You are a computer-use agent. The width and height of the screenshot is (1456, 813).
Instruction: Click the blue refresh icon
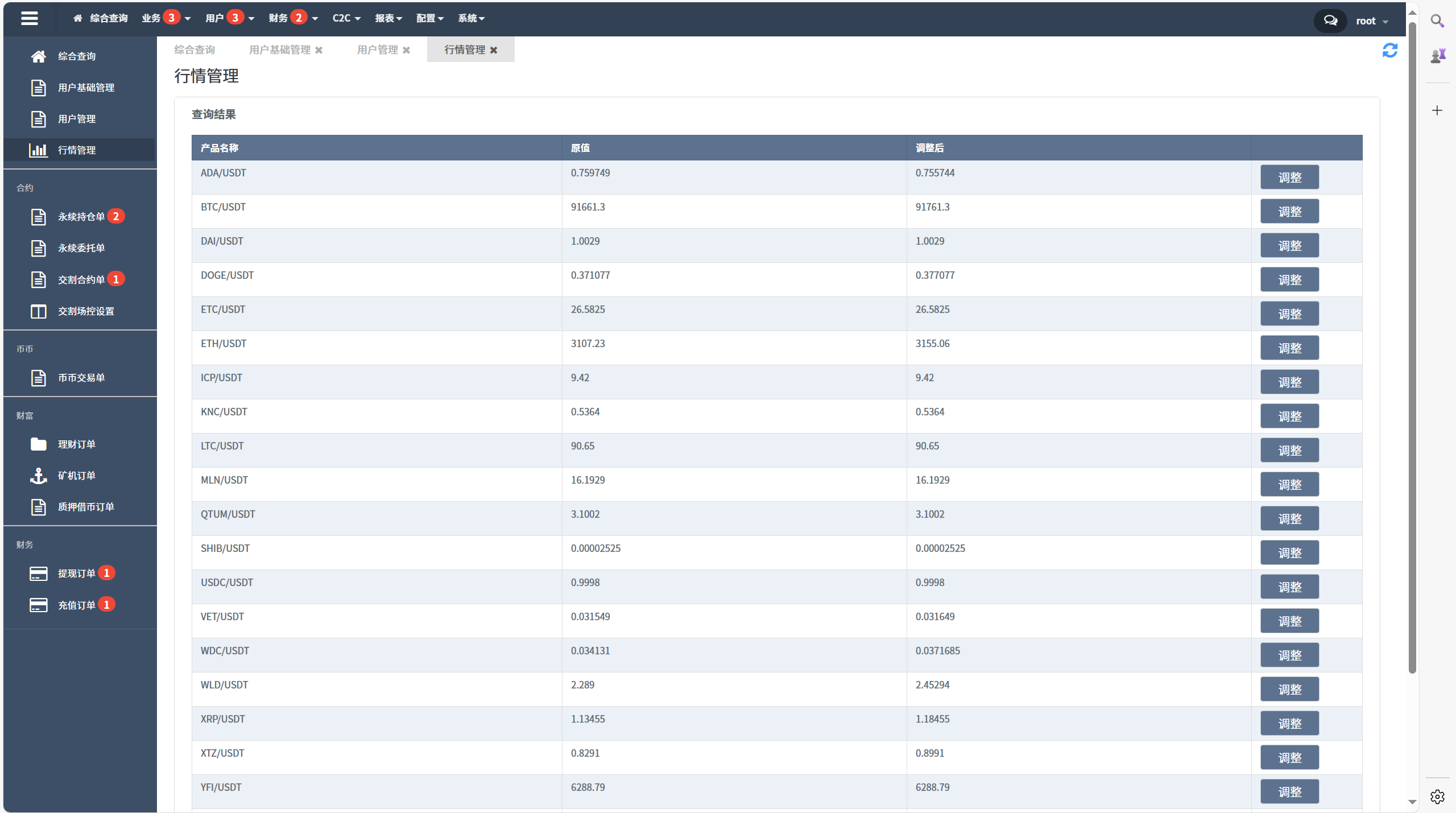[x=1389, y=51]
